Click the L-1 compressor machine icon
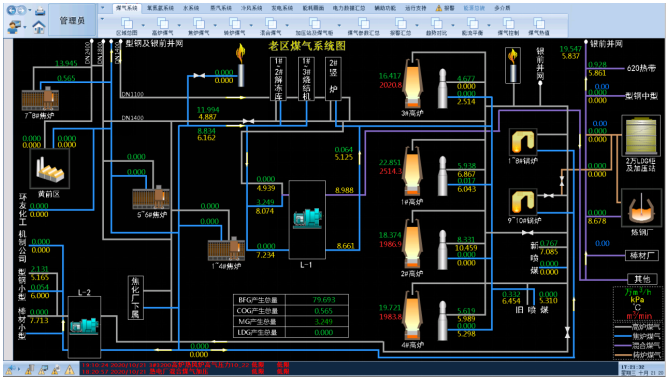The image size is (668, 381). coord(307,218)
